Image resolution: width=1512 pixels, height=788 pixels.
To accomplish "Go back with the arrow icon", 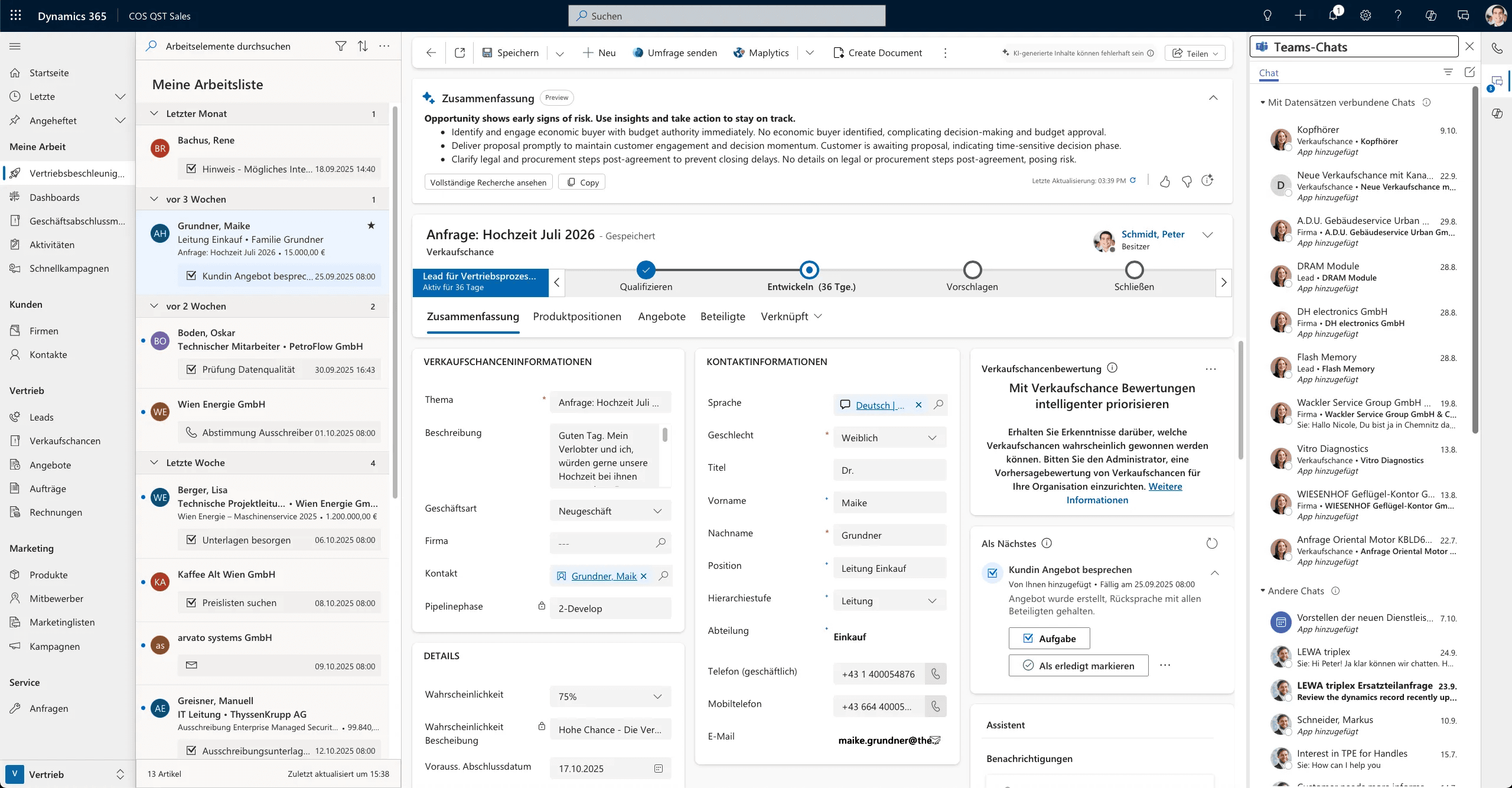I will [431, 53].
